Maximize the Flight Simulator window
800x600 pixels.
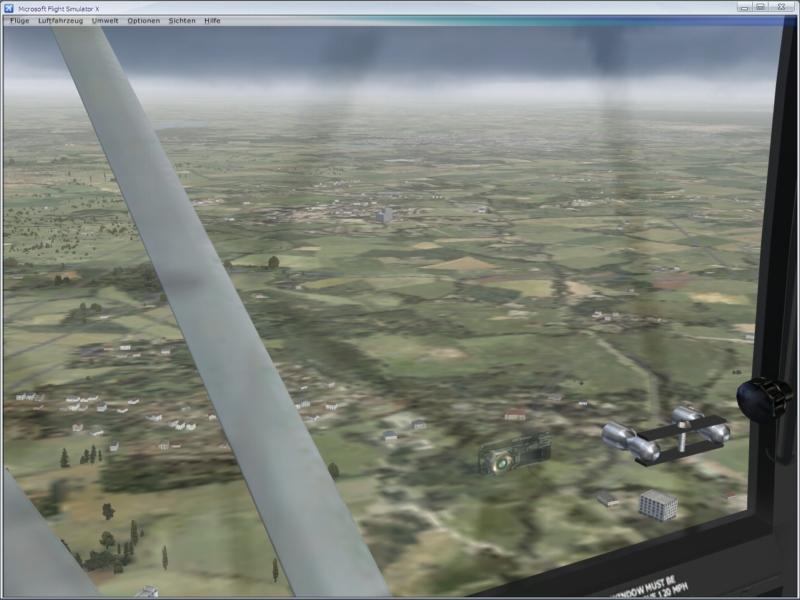coord(760,7)
